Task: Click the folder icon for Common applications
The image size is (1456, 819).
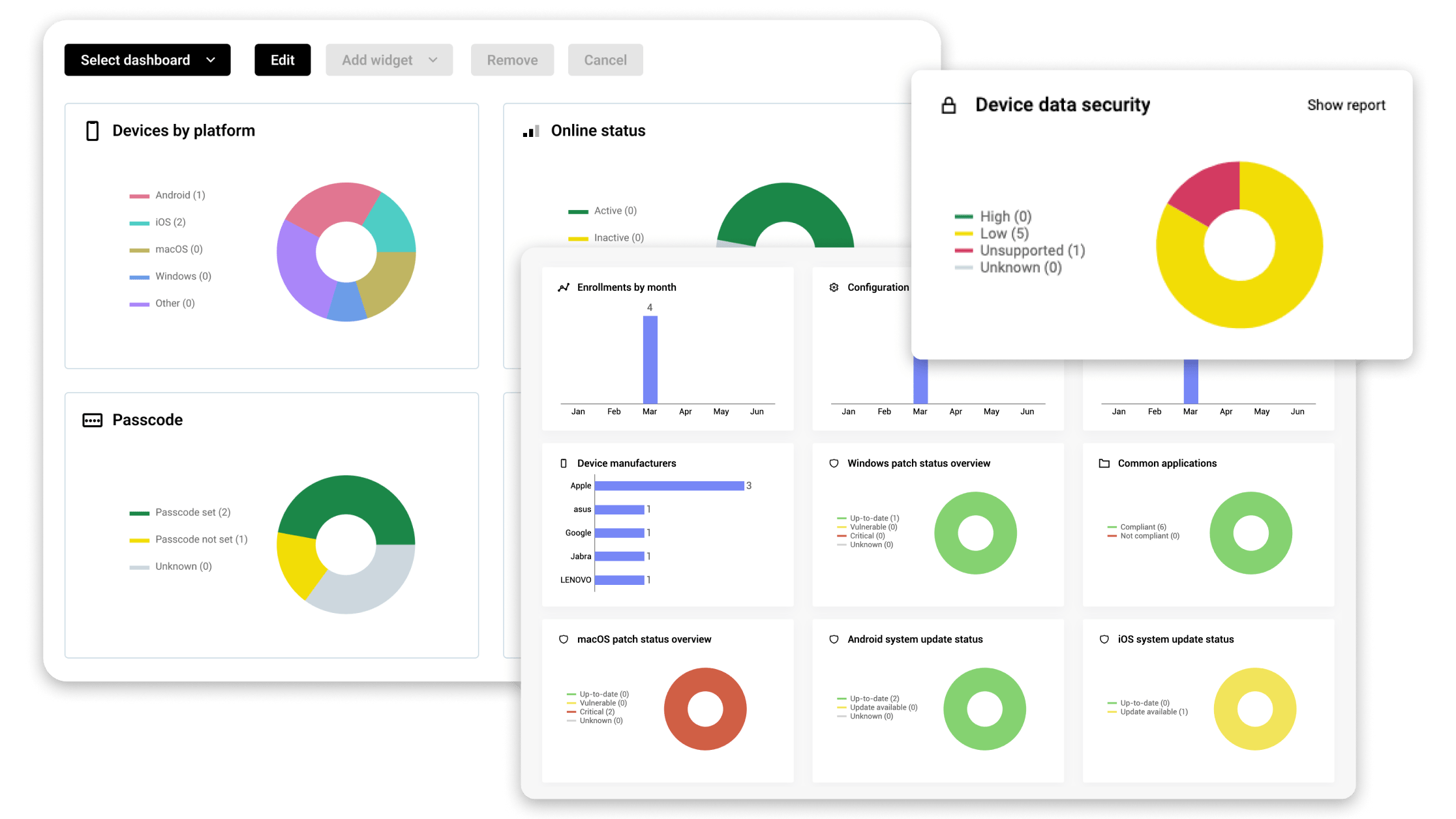Action: point(1104,464)
